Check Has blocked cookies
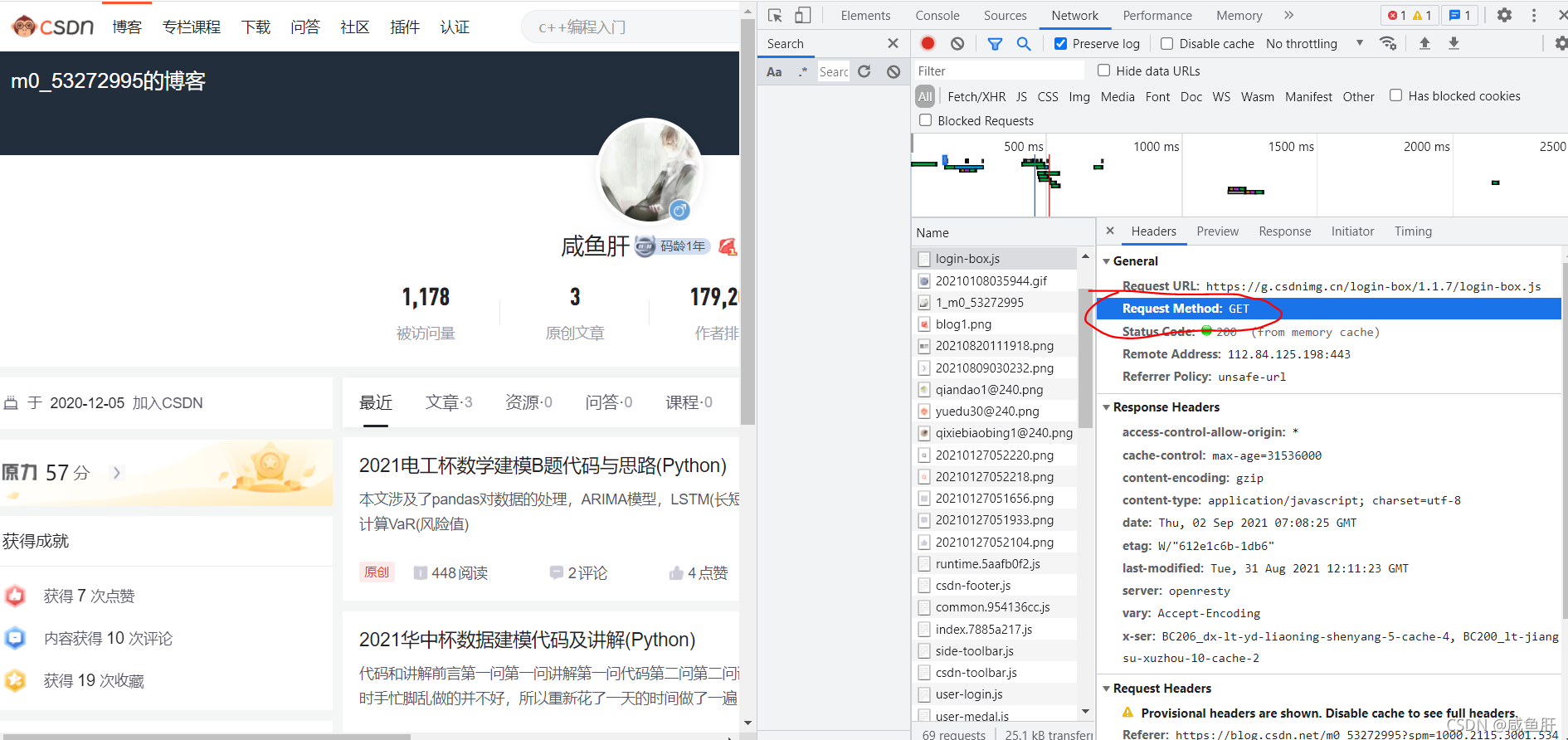Viewport: 1568px width, 740px height. click(x=1395, y=95)
